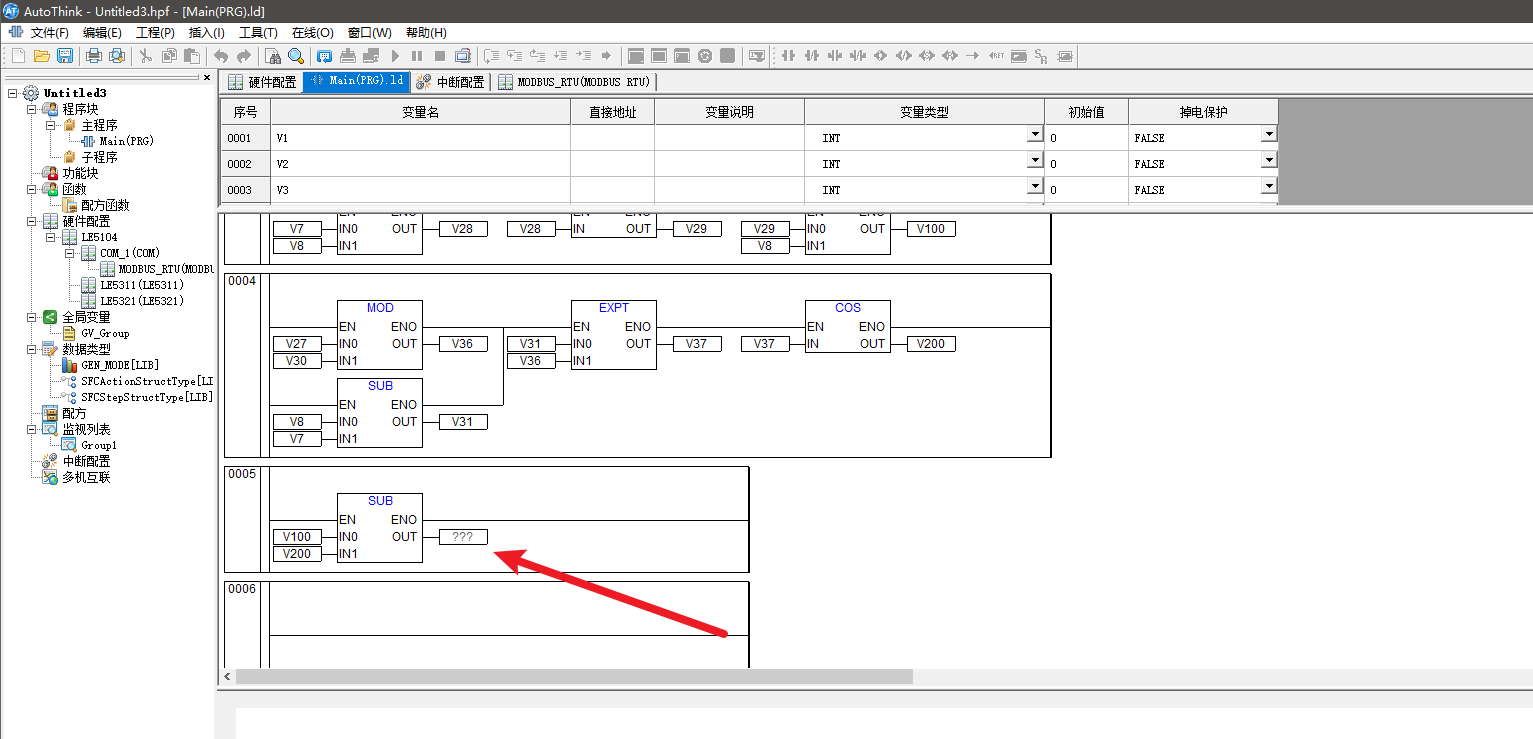
Task: Select 功能块 in project tree
Action: point(80,173)
